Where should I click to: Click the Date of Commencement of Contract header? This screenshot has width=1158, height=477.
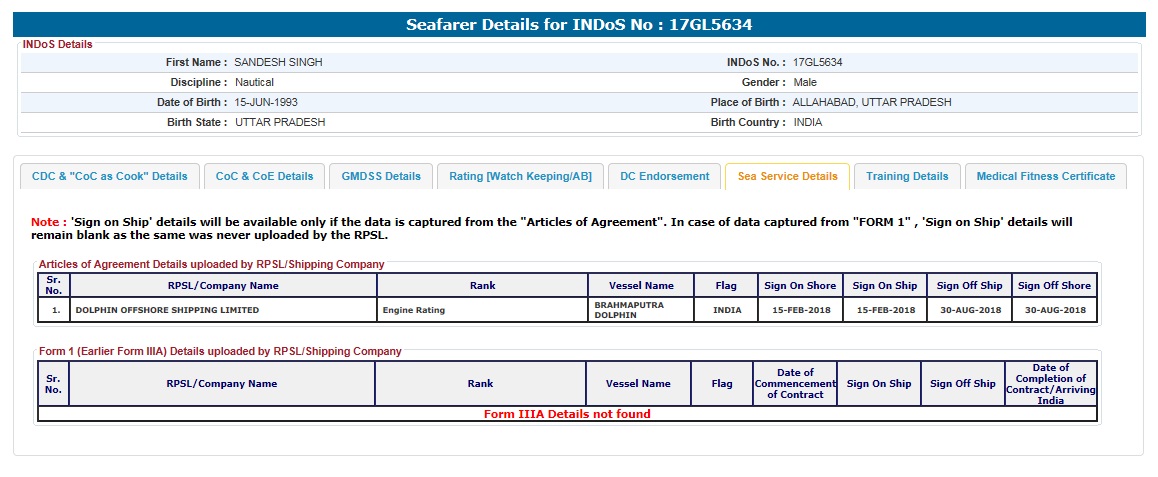[795, 384]
